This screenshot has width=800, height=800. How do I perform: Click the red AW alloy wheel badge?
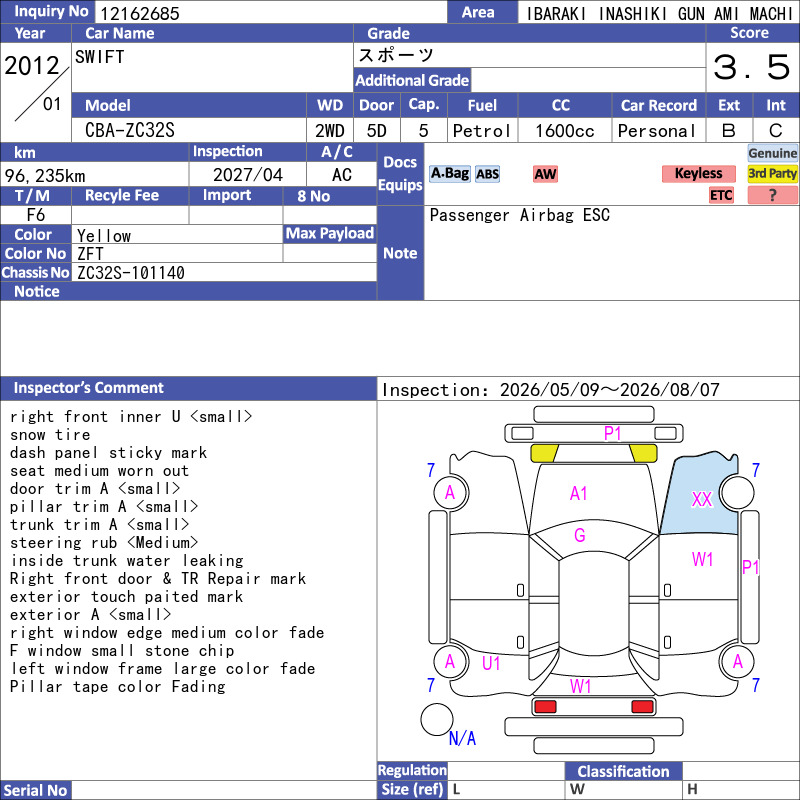(x=545, y=174)
